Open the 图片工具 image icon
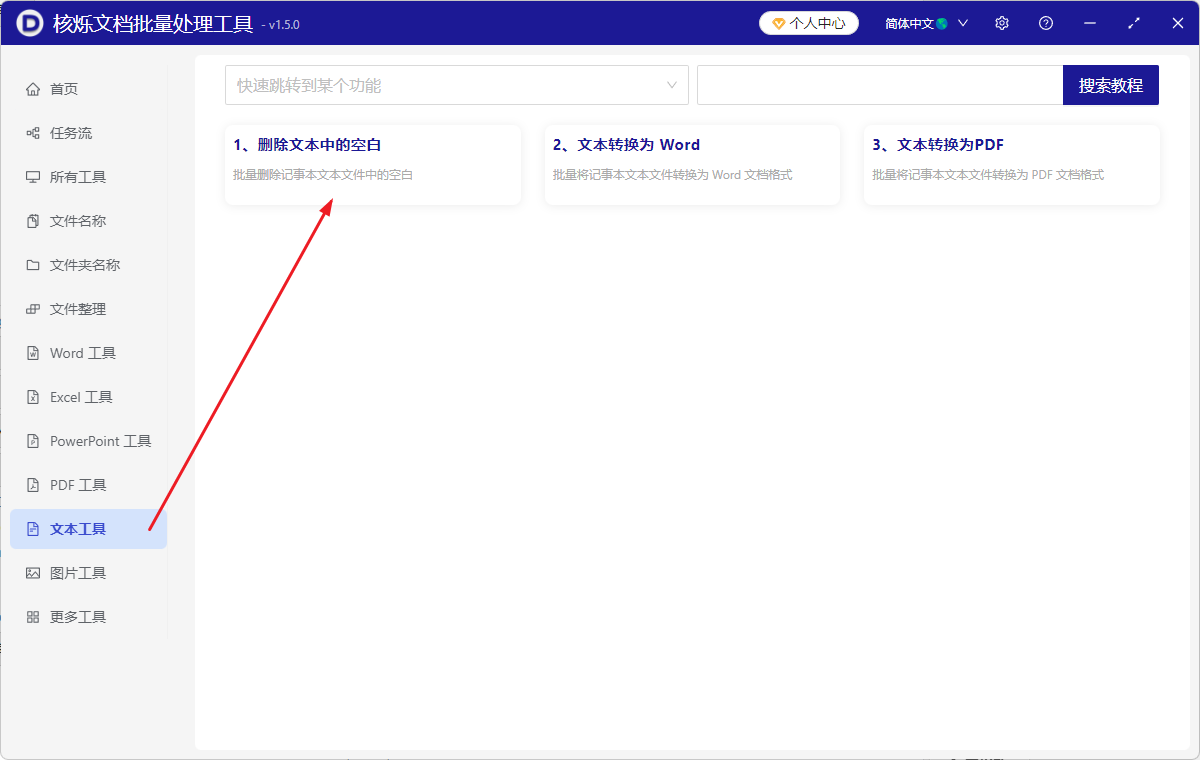Image resolution: width=1200 pixels, height=760 pixels. tap(32, 572)
